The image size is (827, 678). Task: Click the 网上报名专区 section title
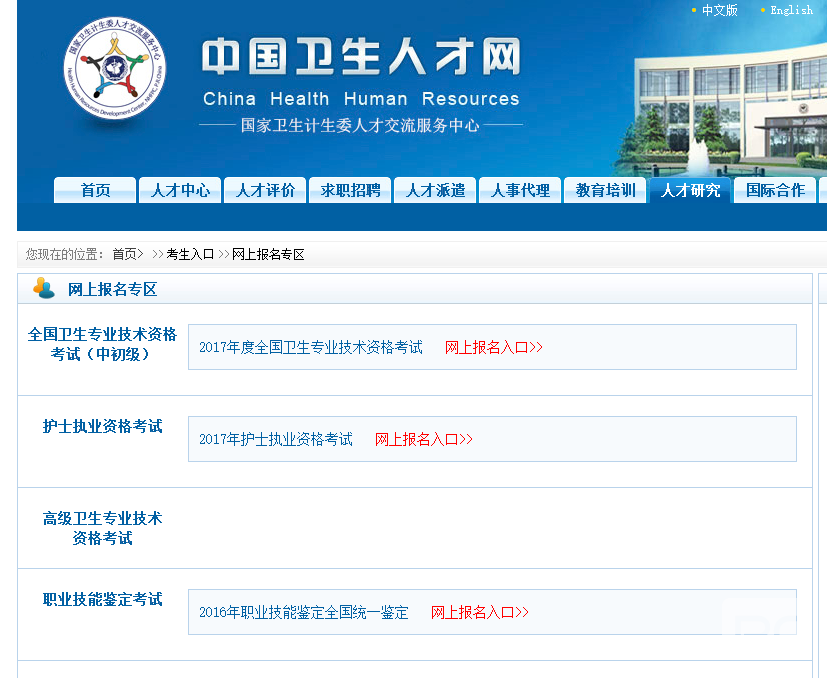pos(112,289)
